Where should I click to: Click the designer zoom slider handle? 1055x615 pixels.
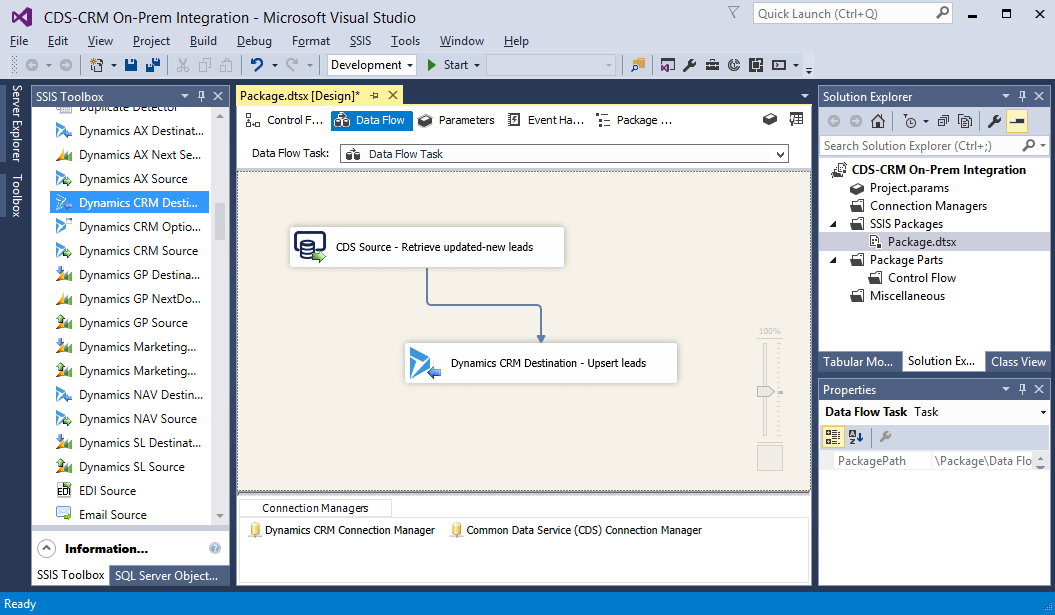point(766,391)
